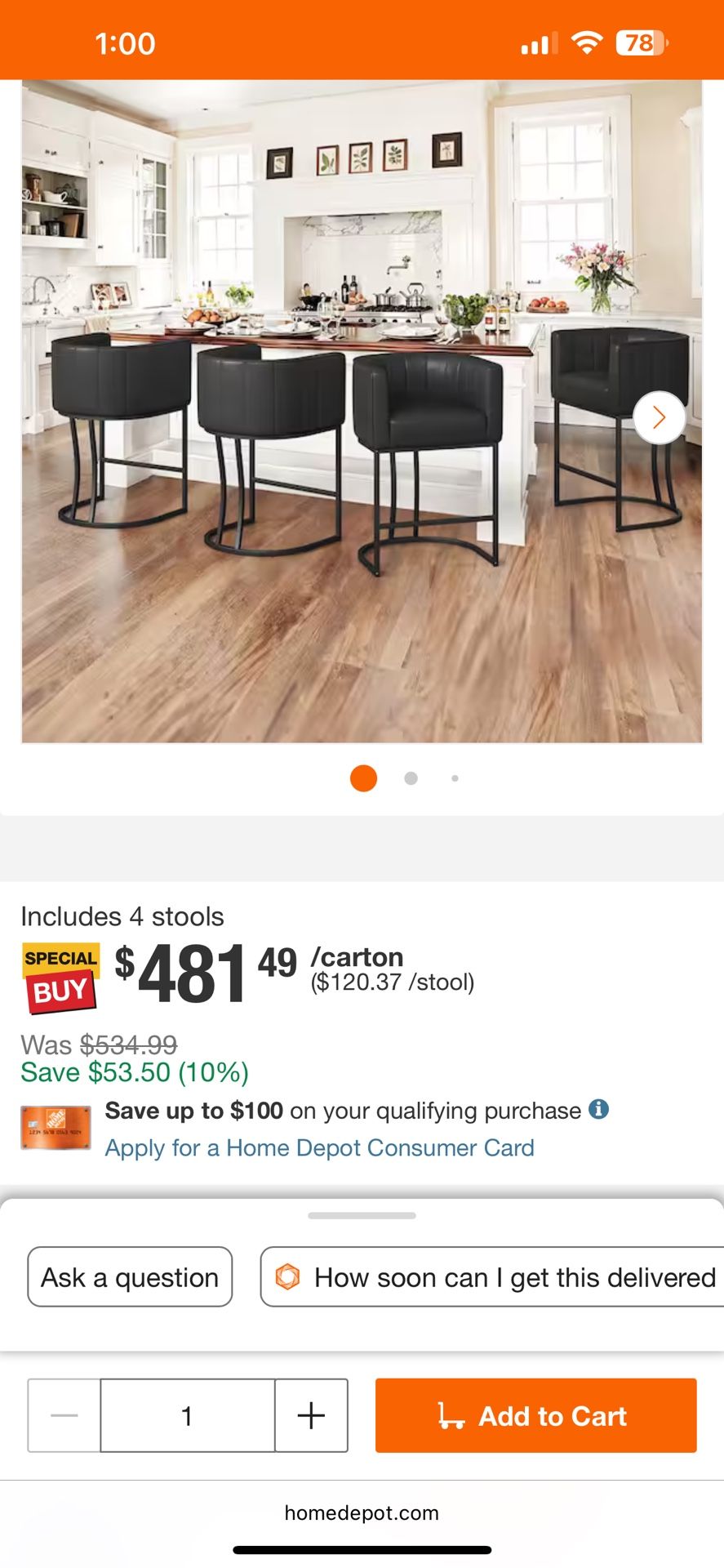Increase quantity with the plus button
This screenshot has height=1568, width=724.
[311, 1415]
